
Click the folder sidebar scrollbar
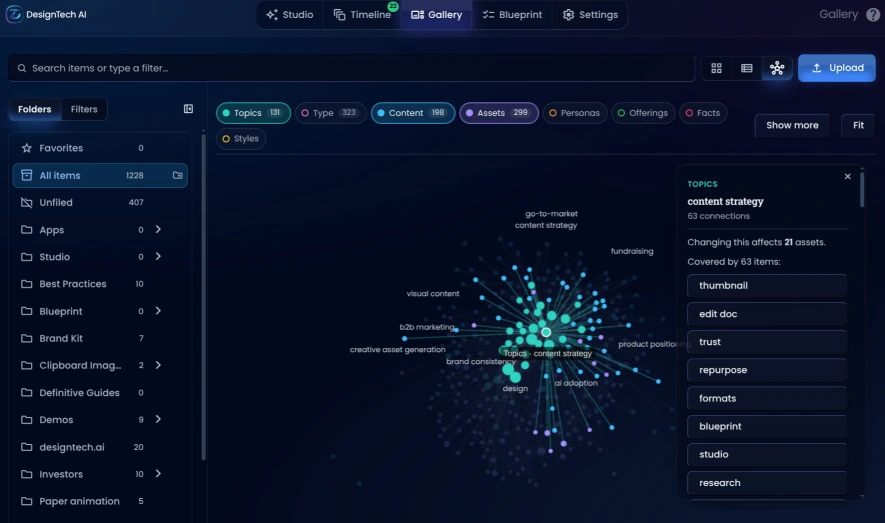pyautogui.click(x=203, y=296)
